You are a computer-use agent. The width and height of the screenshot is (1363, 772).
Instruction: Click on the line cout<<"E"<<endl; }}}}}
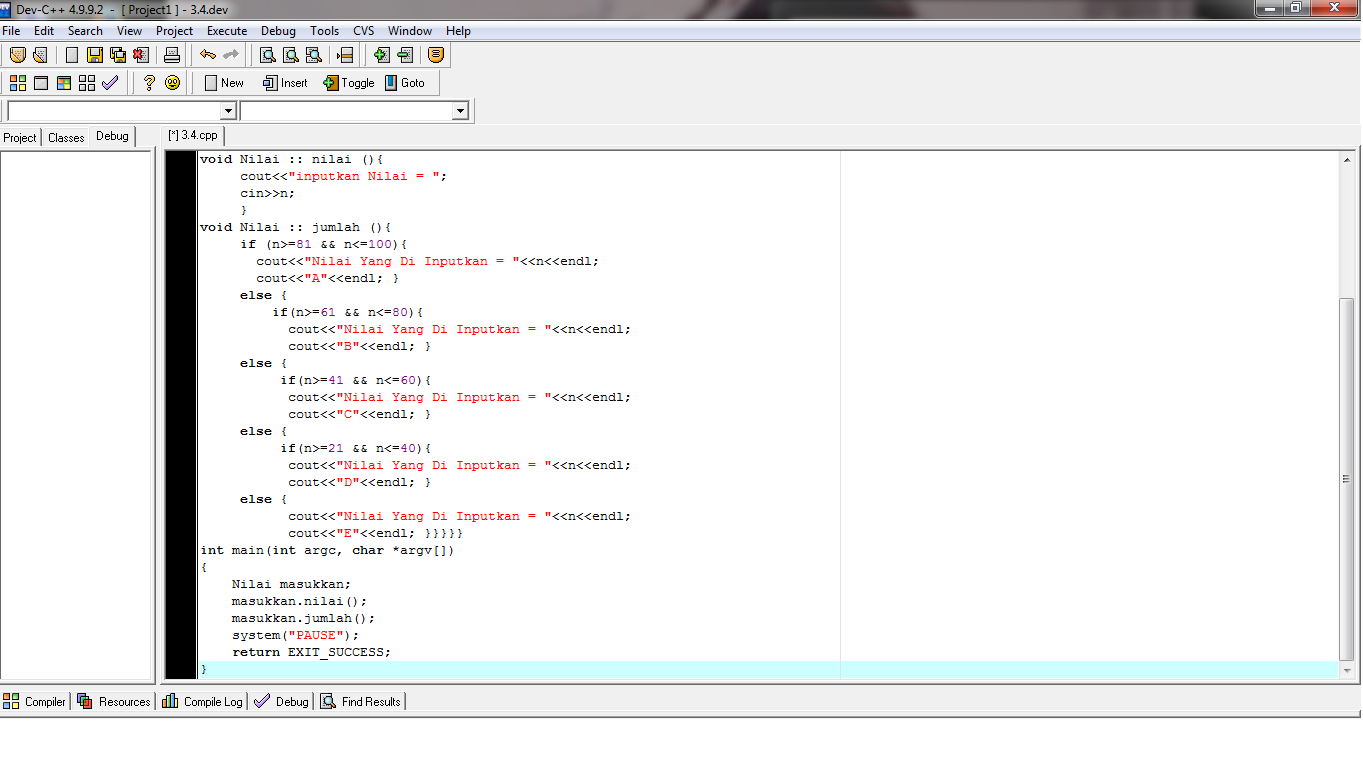(375, 533)
